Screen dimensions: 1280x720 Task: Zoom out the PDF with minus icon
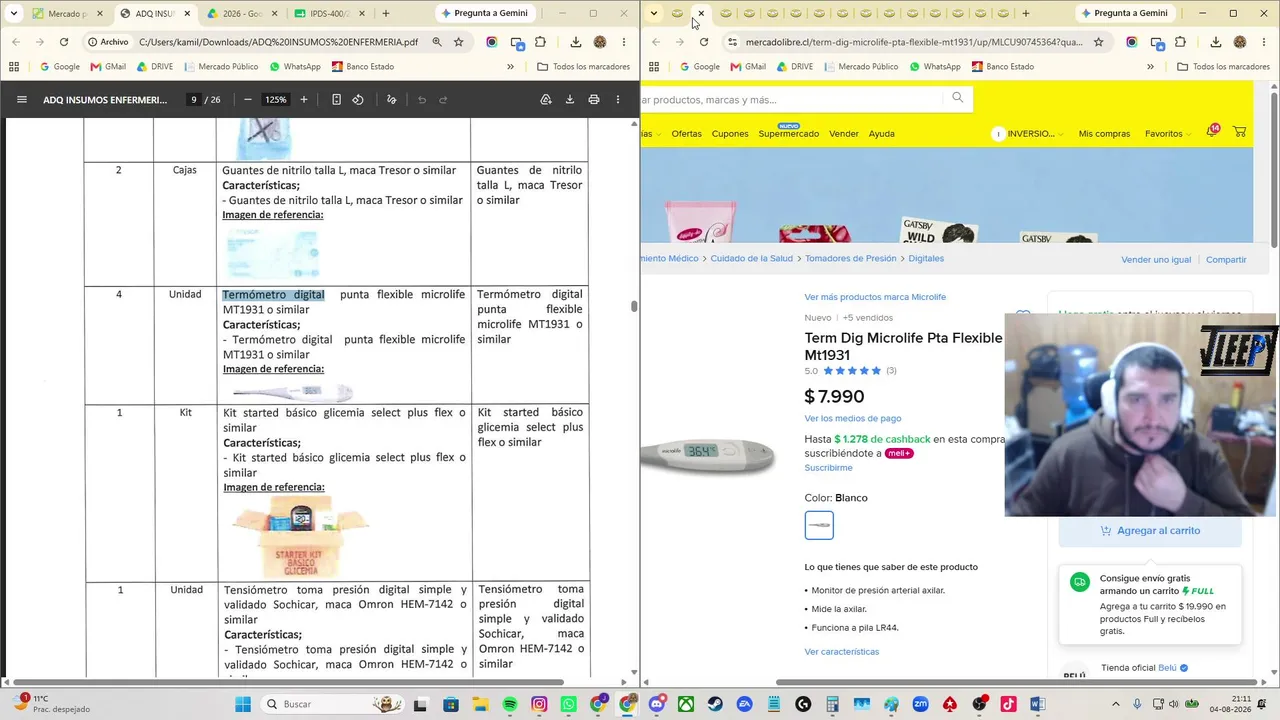click(247, 100)
